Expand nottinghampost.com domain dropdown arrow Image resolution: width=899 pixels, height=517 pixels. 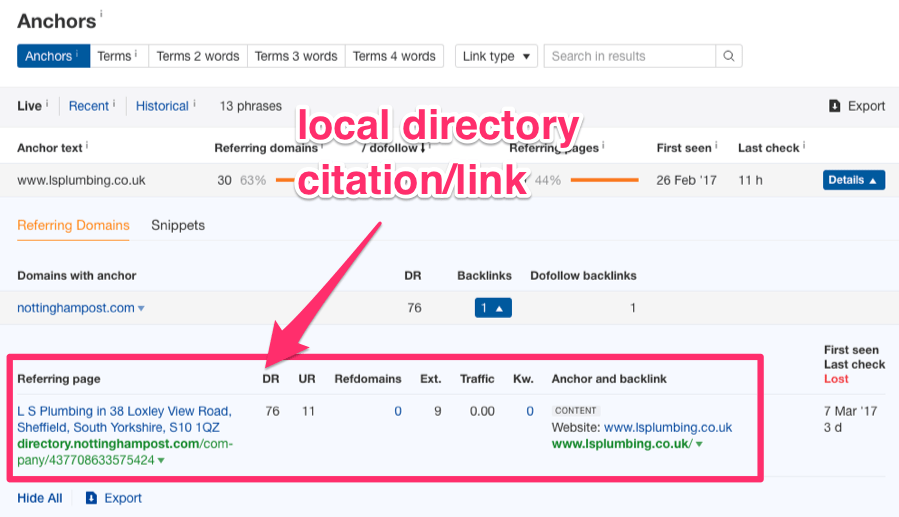(x=141, y=309)
